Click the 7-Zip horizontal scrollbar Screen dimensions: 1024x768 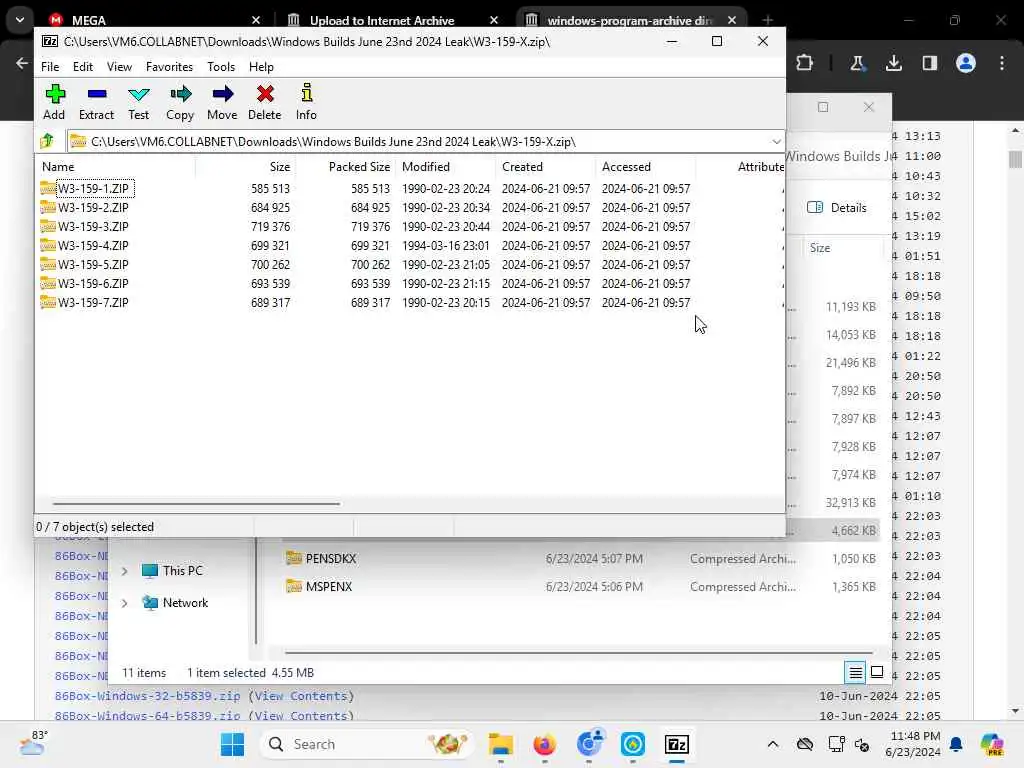196,504
